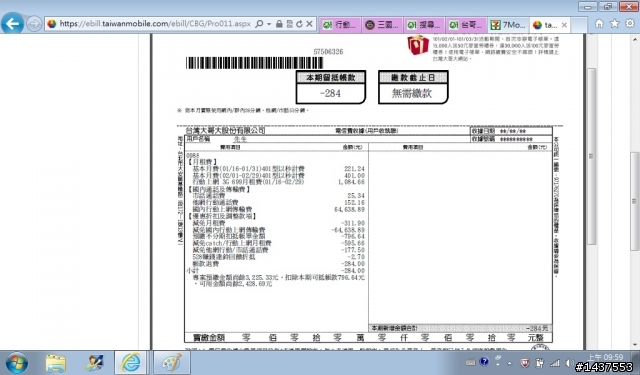The width and height of the screenshot is (640, 375).
Task: Switch to the 行動... tab
Action: pyautogui.click(x=340, y=25)
